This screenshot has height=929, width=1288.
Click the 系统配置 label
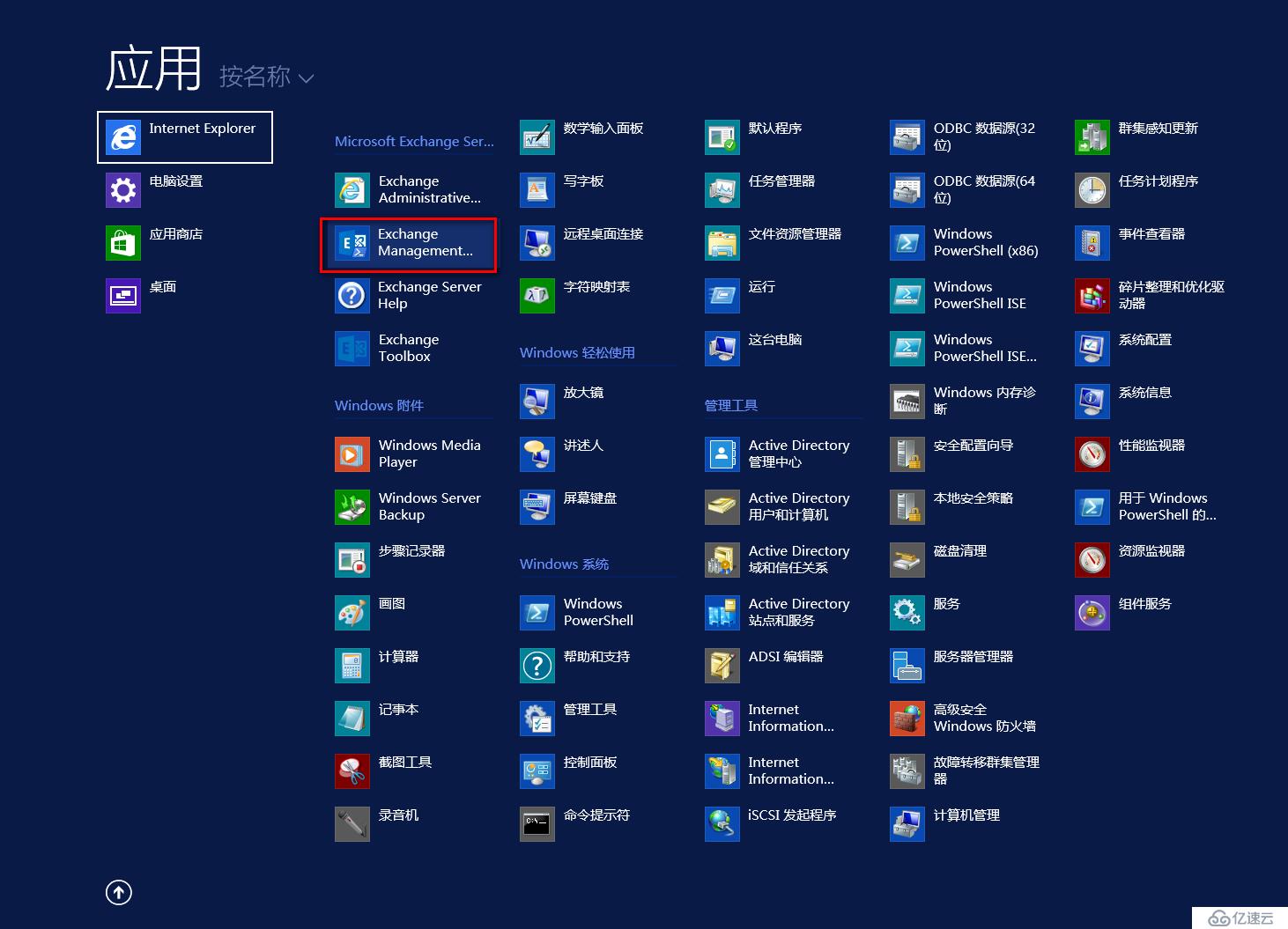point(1145,340)
